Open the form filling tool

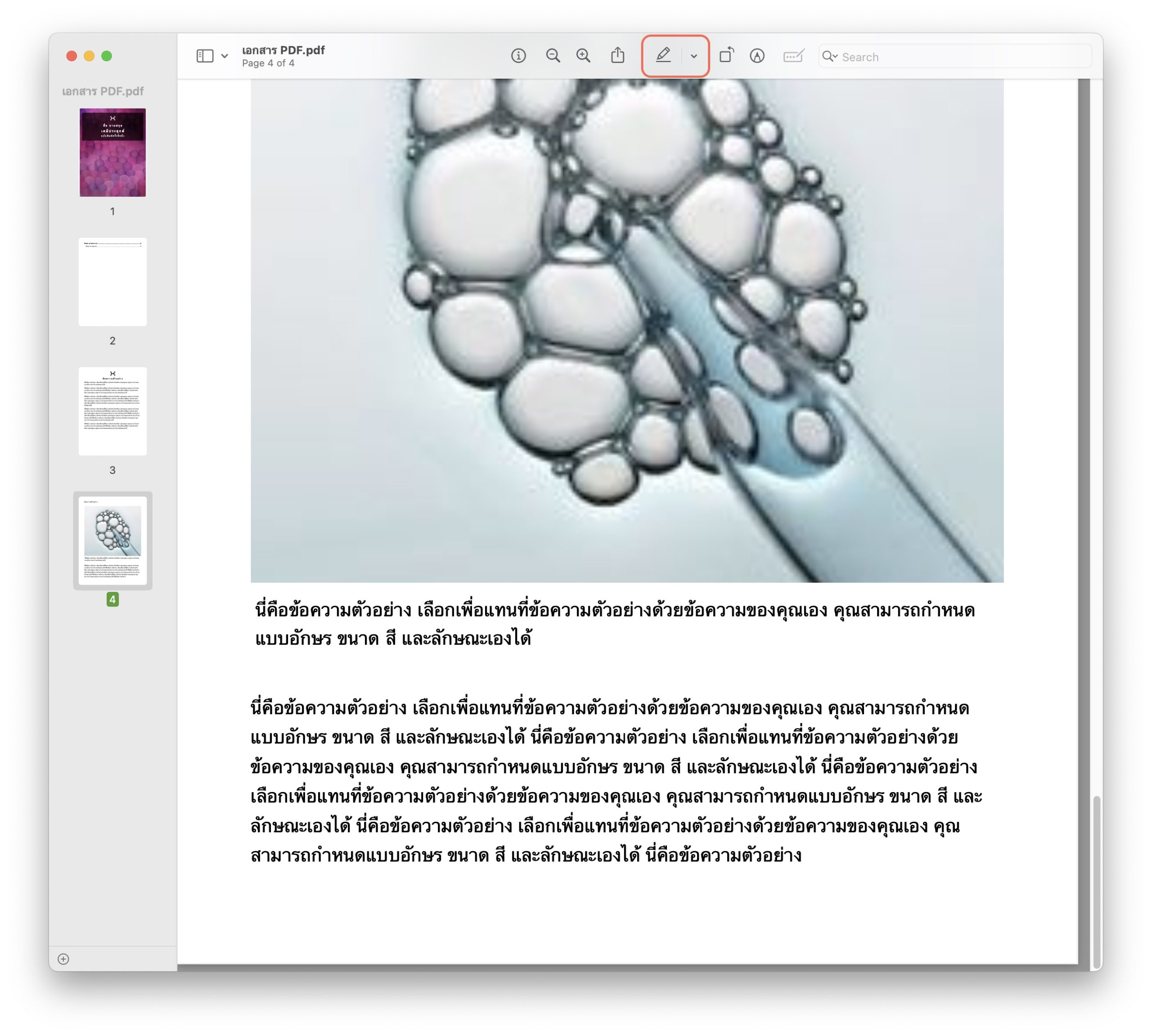(x=793, y=56)
